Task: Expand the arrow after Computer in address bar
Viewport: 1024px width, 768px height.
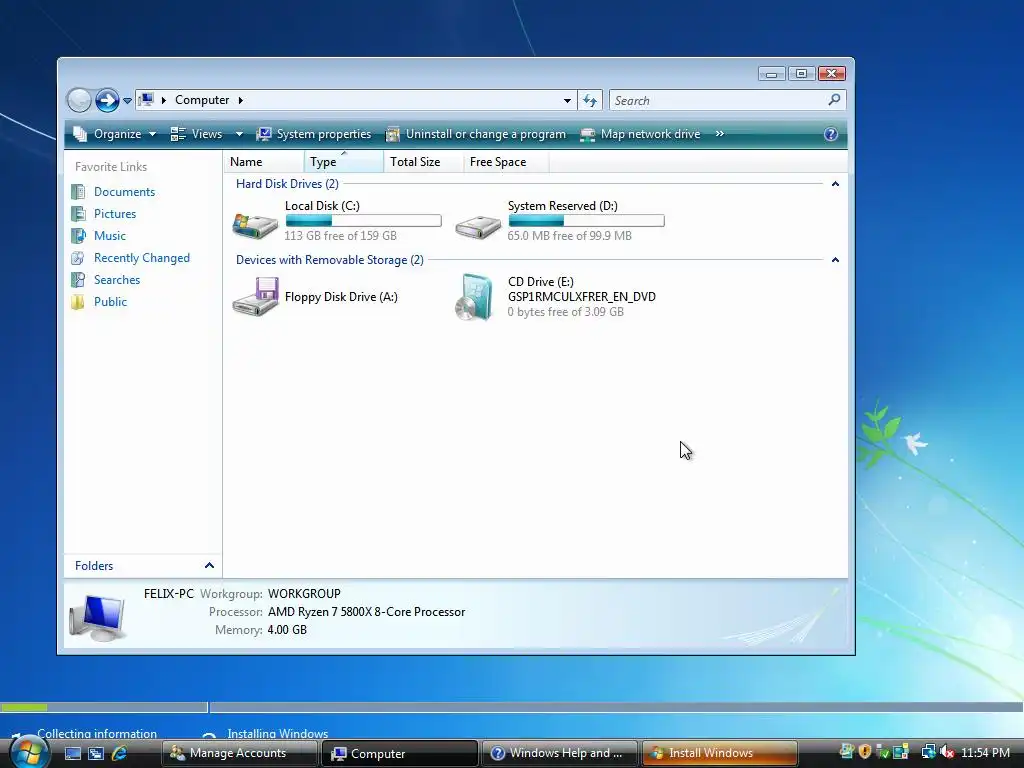Action: (x=241, y=100)
